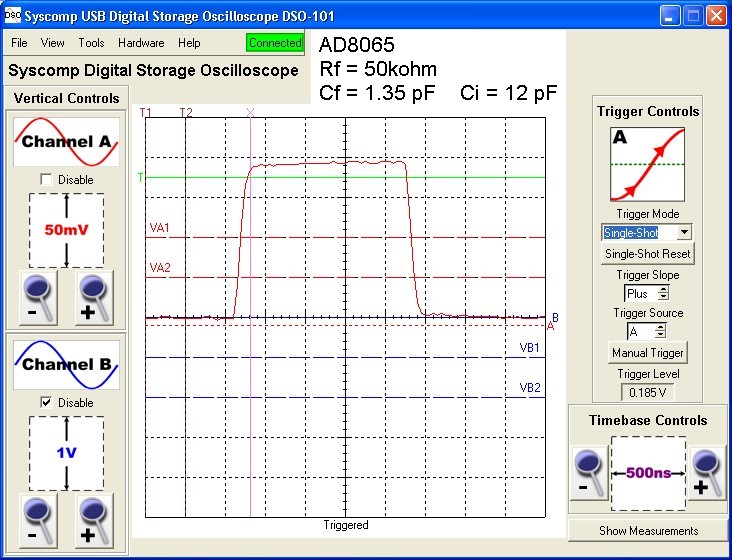This screenshot has width=732, height=560.
Task: Uncheck the Channel B Disable checkbox
Action: pos(46,402)
